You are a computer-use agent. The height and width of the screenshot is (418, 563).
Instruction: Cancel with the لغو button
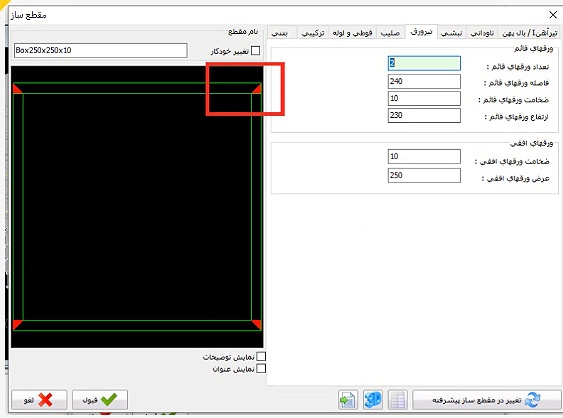(x=39, y=399)
